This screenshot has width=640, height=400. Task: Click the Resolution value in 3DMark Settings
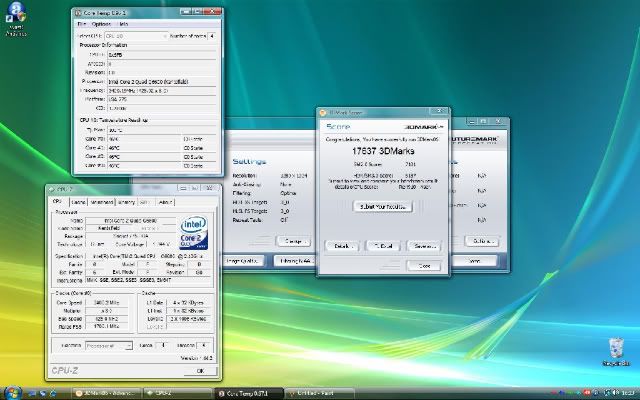(293, 176)
